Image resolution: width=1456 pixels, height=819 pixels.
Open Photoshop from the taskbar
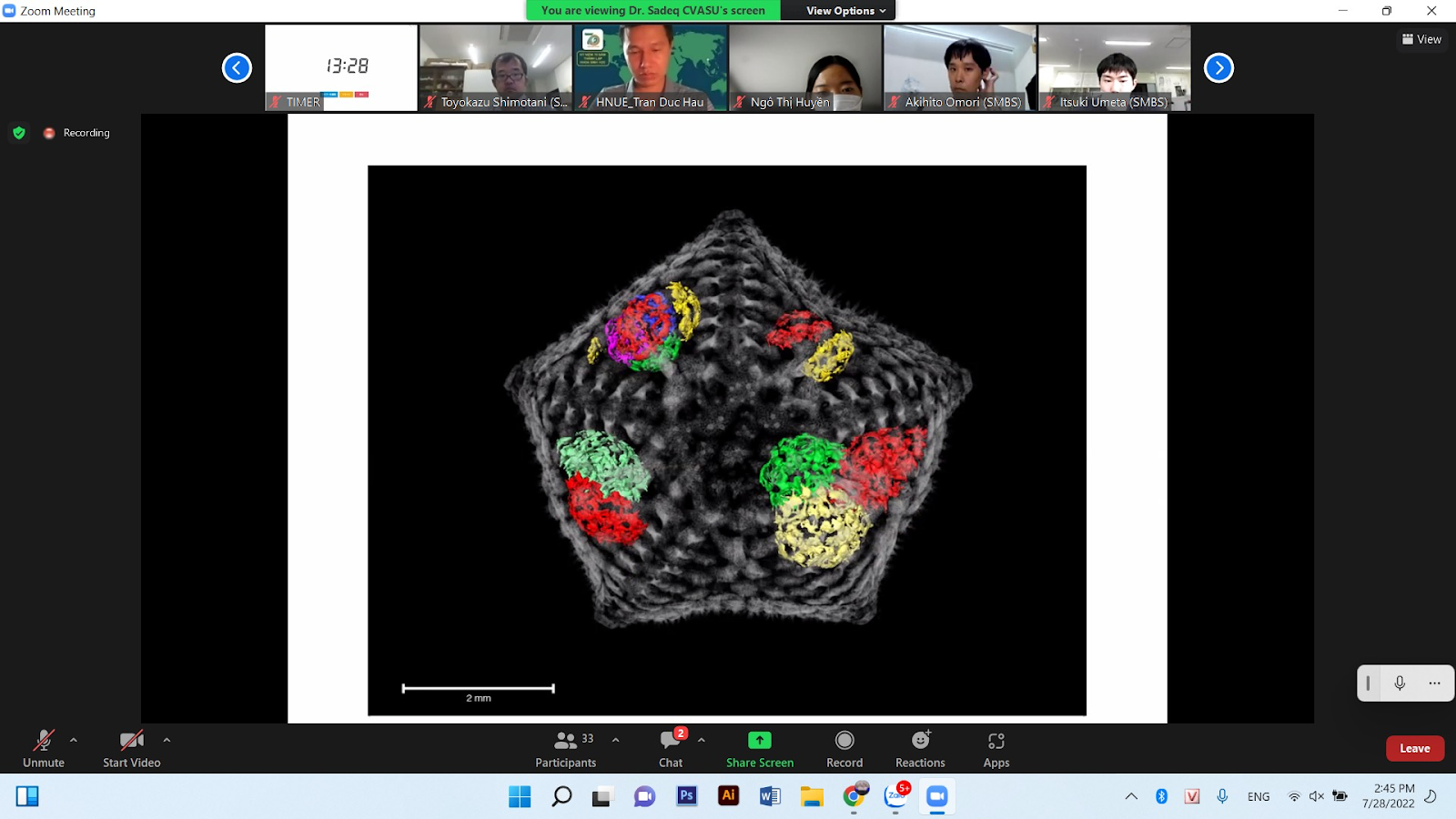pyautogui.click(x=687, y=796)
